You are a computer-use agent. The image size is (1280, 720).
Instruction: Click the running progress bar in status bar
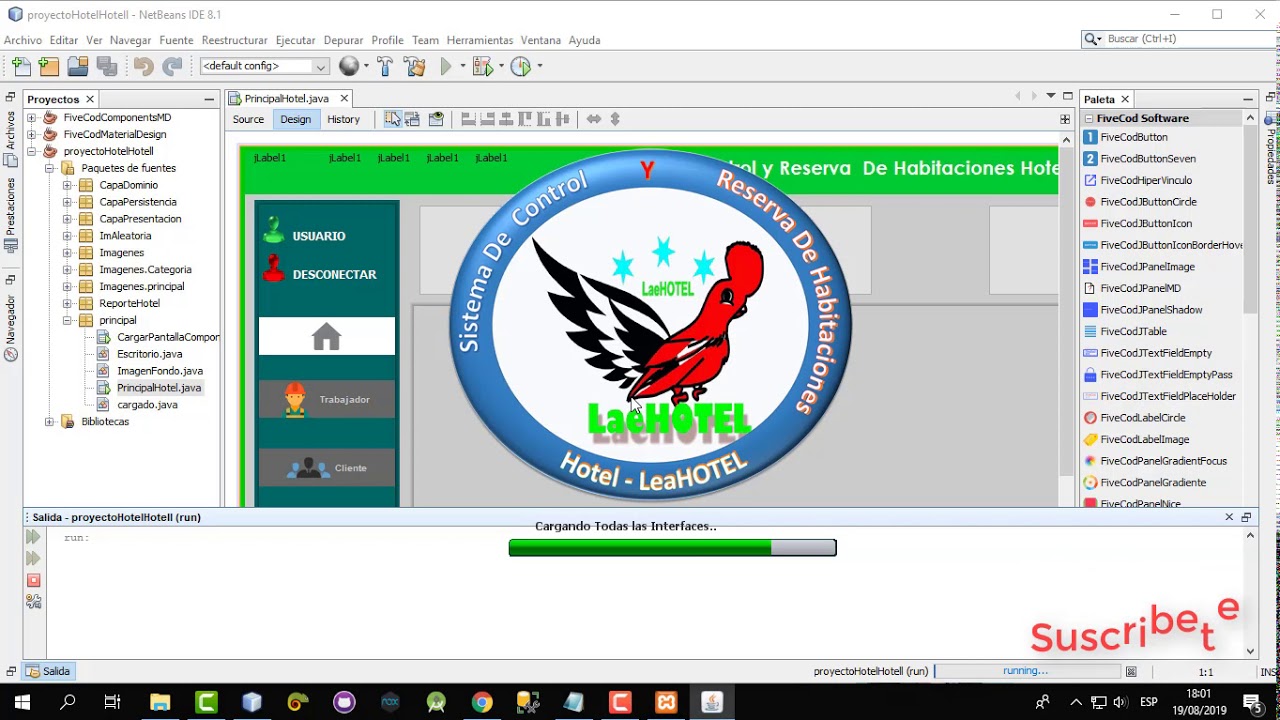pos(1026,671)
